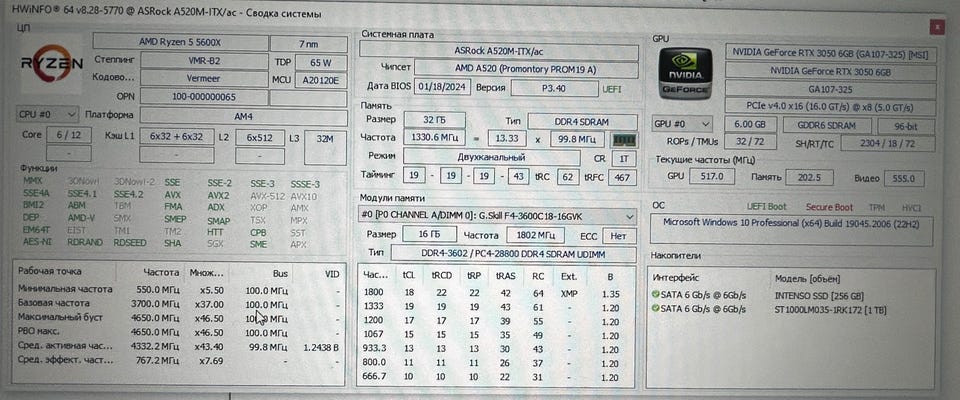Click the UEFI Boot indicator
The width and height of the screenshot is (960, 400).
pos(767,206)
